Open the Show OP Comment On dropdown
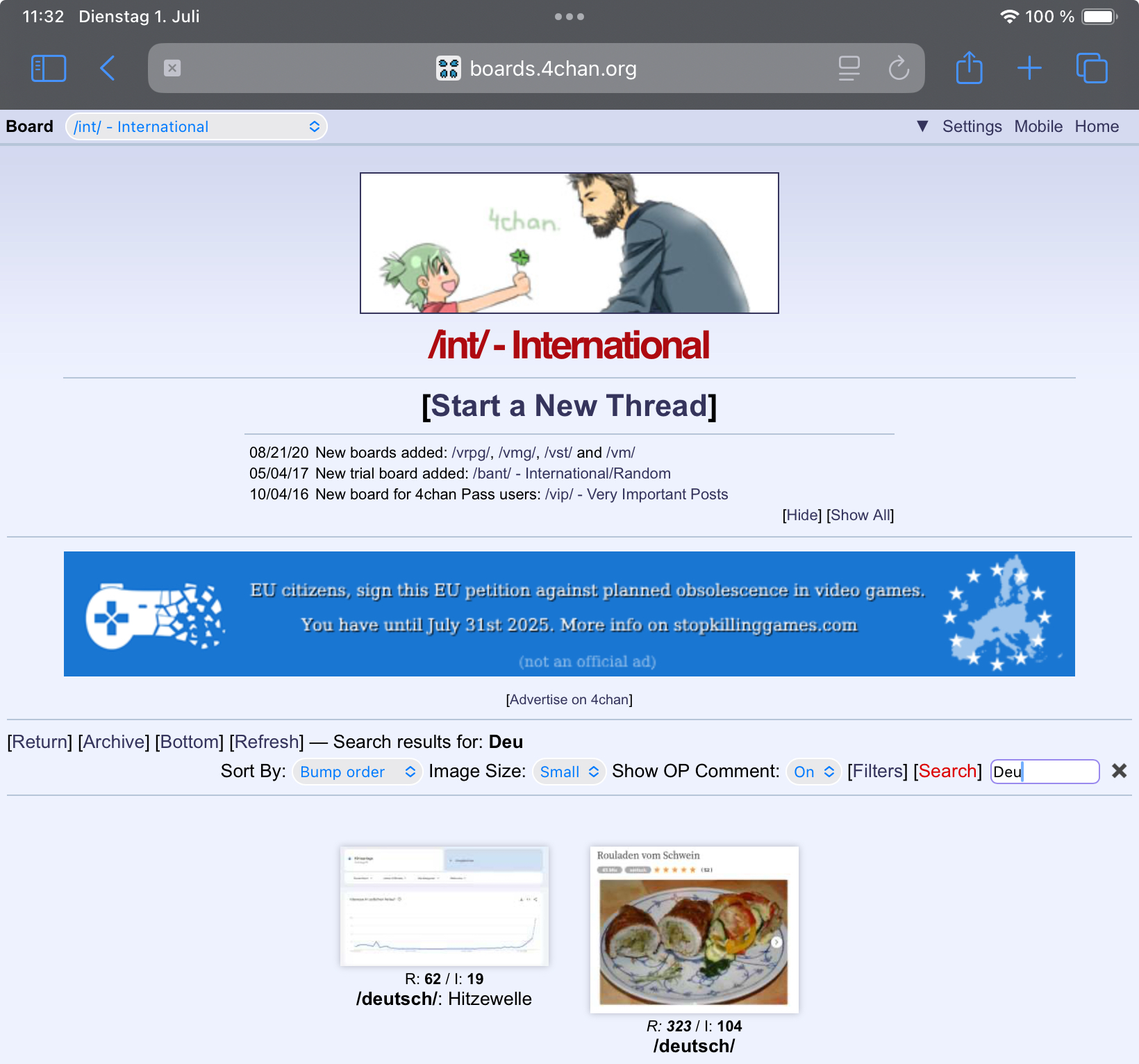This screenshot has height=1064, width=1139. coord(813,772)
